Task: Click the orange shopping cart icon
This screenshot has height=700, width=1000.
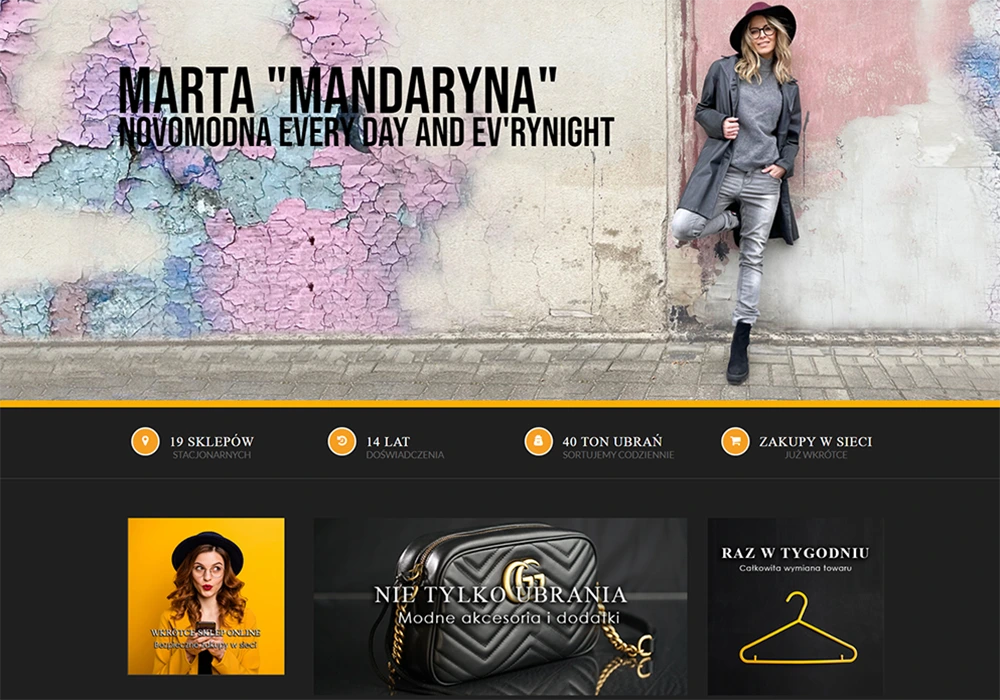Action: click(735, 442)
